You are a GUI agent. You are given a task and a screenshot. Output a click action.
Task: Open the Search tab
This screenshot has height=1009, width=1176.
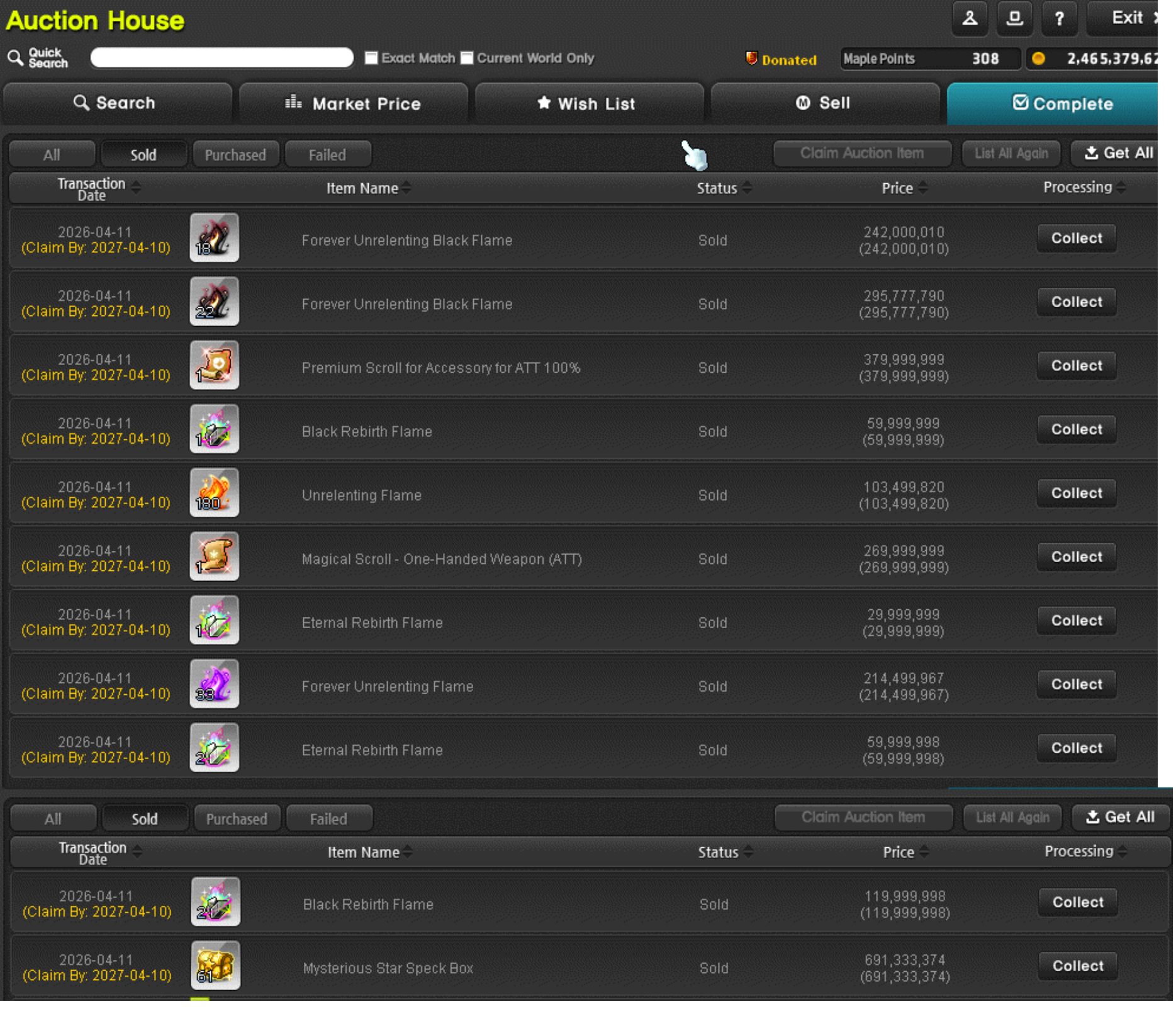[118, 103]
